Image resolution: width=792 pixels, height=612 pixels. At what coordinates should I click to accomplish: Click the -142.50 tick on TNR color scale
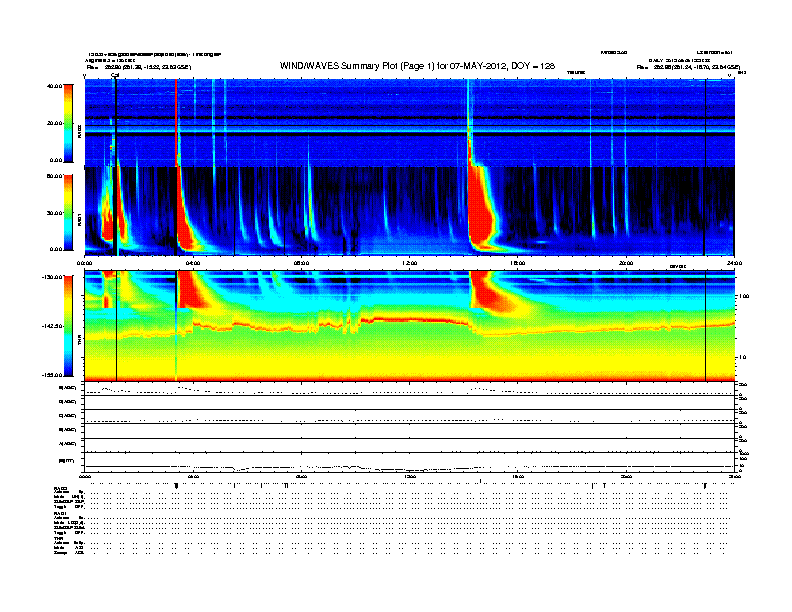tap(52, 326)
